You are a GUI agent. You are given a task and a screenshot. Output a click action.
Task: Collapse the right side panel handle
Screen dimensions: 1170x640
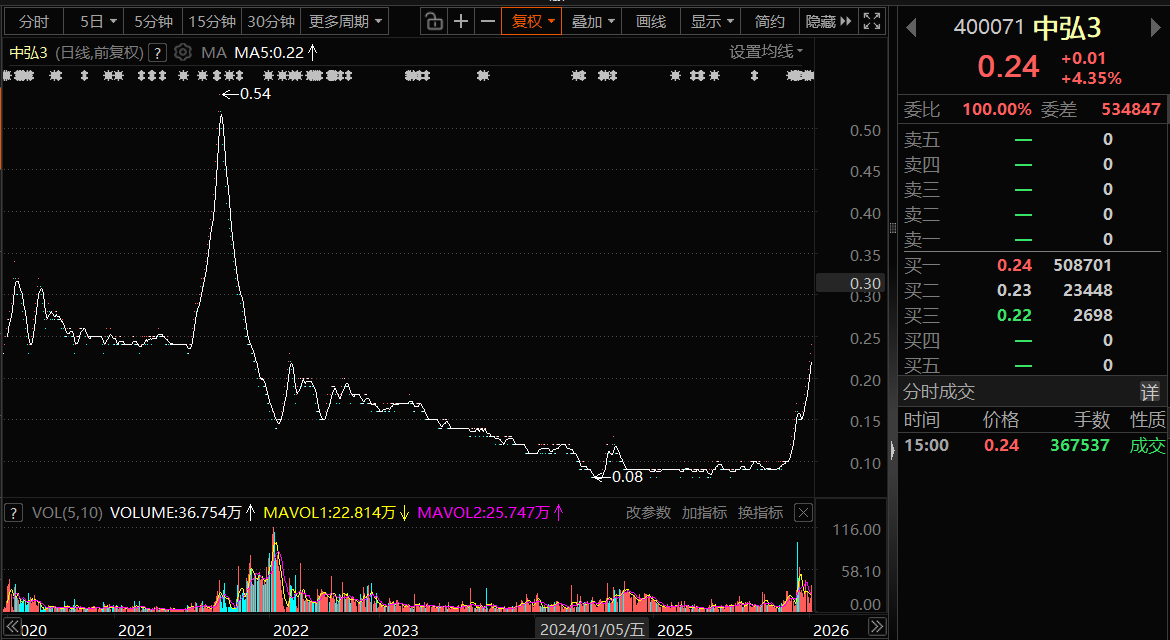point(892,450)
